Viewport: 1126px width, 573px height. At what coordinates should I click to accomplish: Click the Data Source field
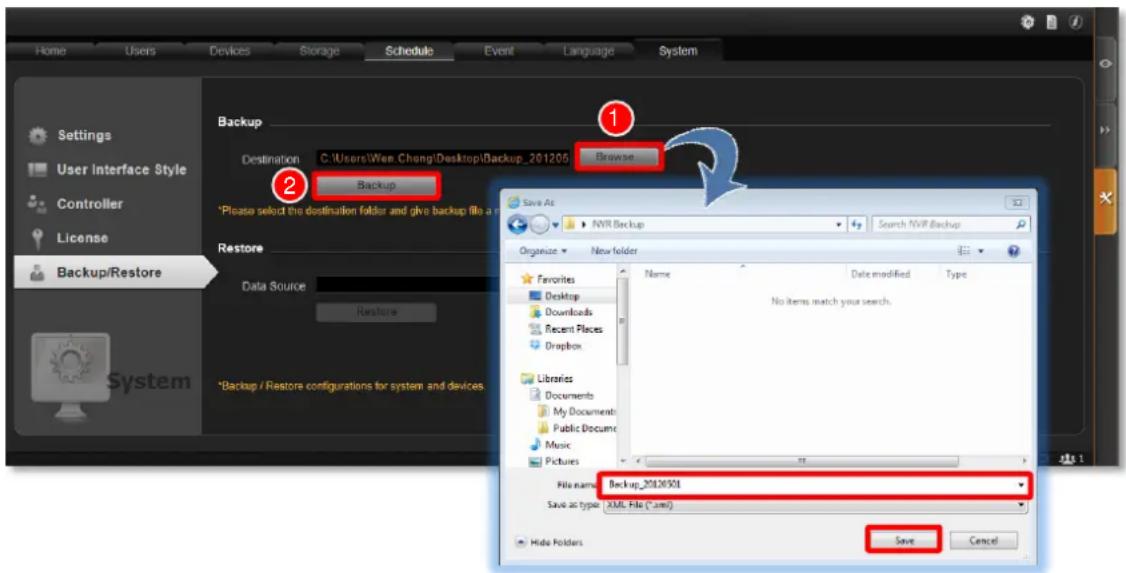[x=409, y=286]
